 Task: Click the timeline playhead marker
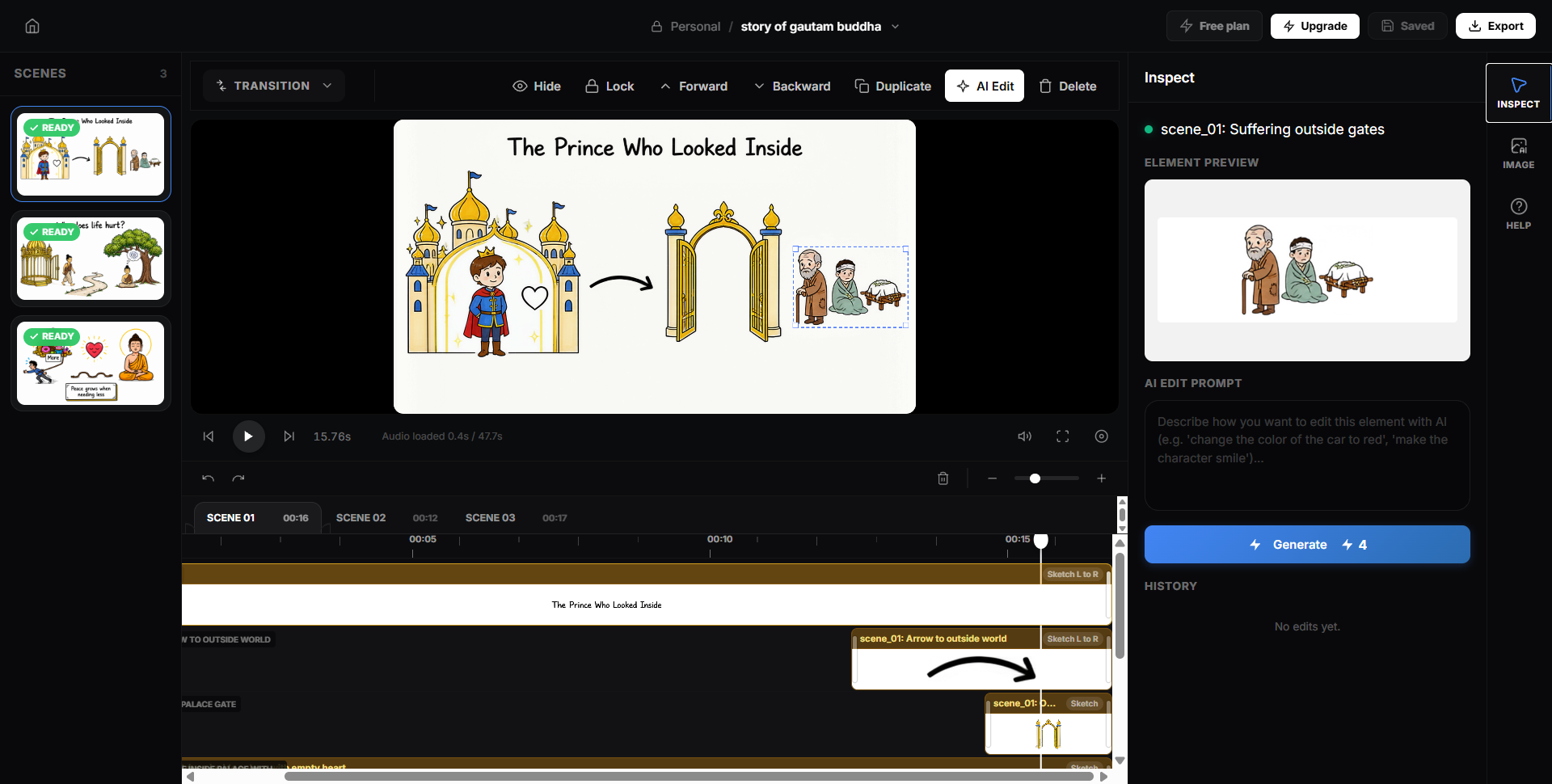(1041, 540)
